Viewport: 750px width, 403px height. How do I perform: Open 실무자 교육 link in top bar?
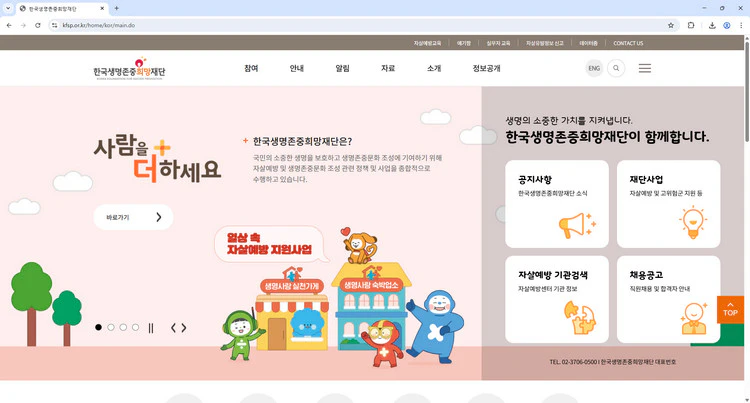498,43
